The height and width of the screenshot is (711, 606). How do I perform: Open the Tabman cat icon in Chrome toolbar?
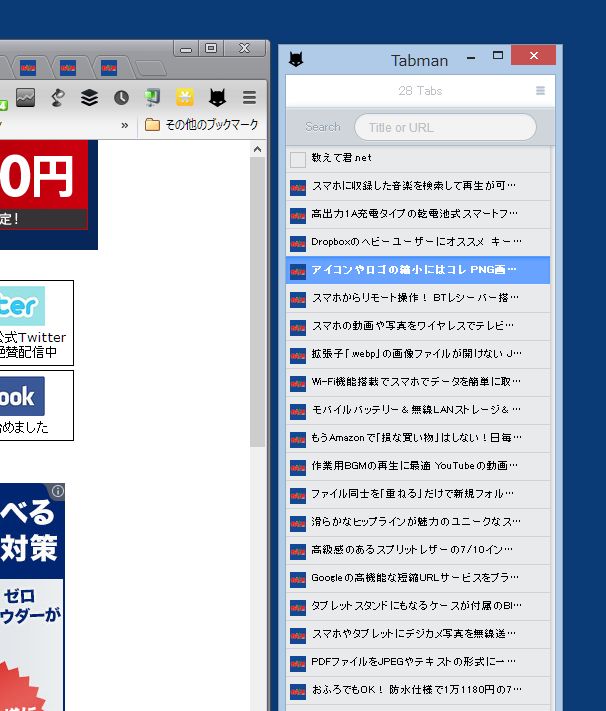click(x=217, y=97)
